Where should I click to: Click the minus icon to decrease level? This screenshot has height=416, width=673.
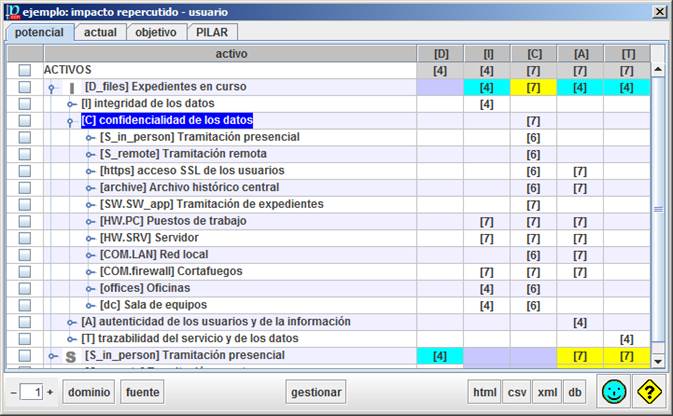coord(12,393)
